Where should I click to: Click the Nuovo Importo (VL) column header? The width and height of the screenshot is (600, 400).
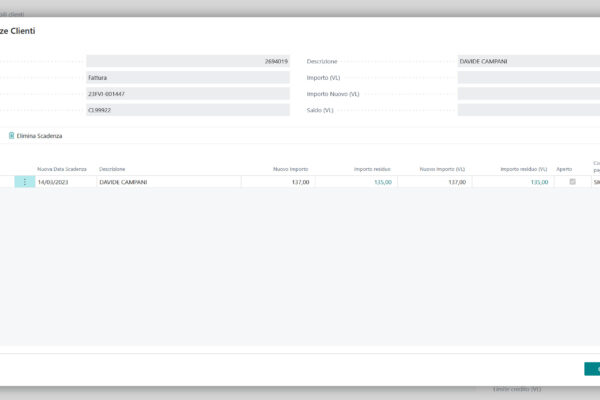pyautogui.click(x=442, y=169)
